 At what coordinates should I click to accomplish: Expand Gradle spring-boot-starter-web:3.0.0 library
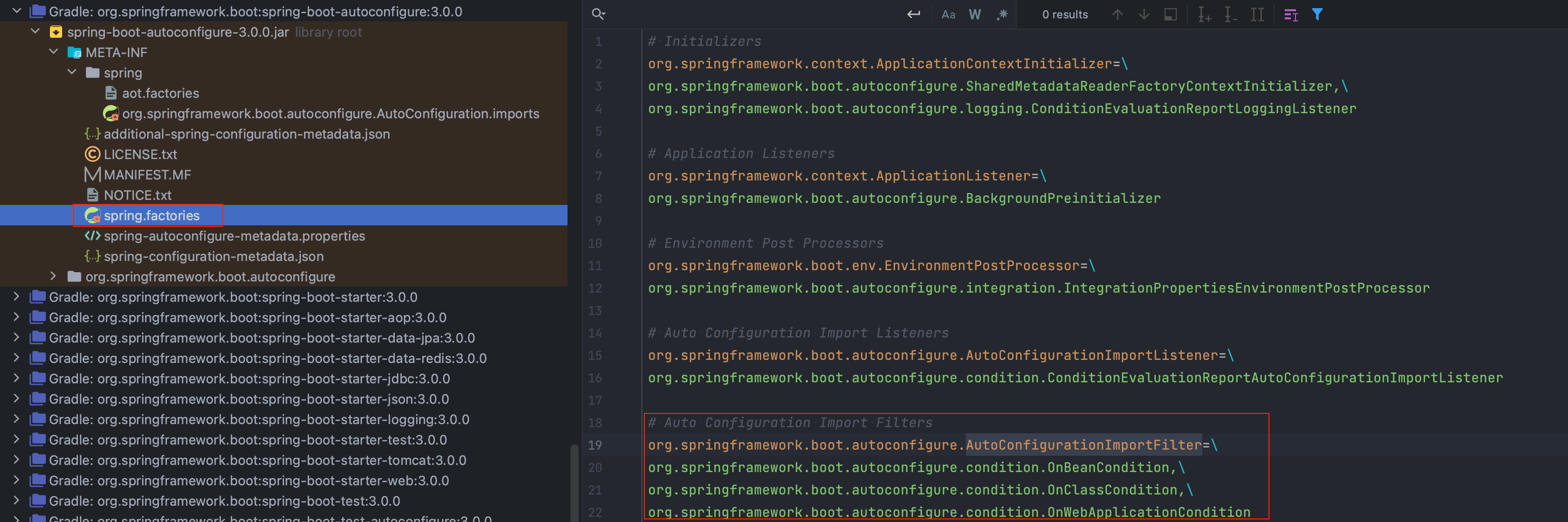[x=17, y=480]
